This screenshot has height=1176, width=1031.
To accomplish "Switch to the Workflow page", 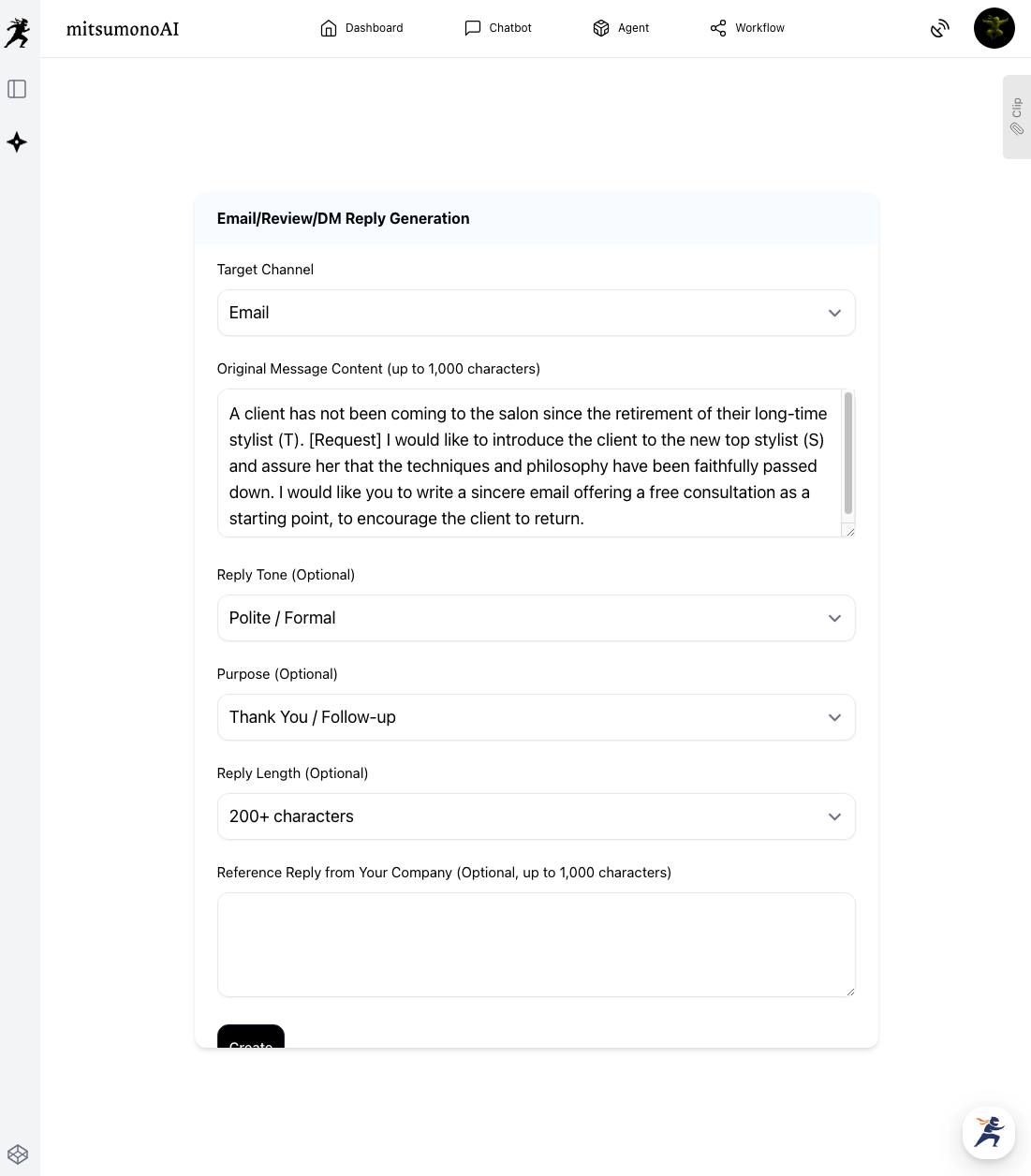I will (747, 28).
